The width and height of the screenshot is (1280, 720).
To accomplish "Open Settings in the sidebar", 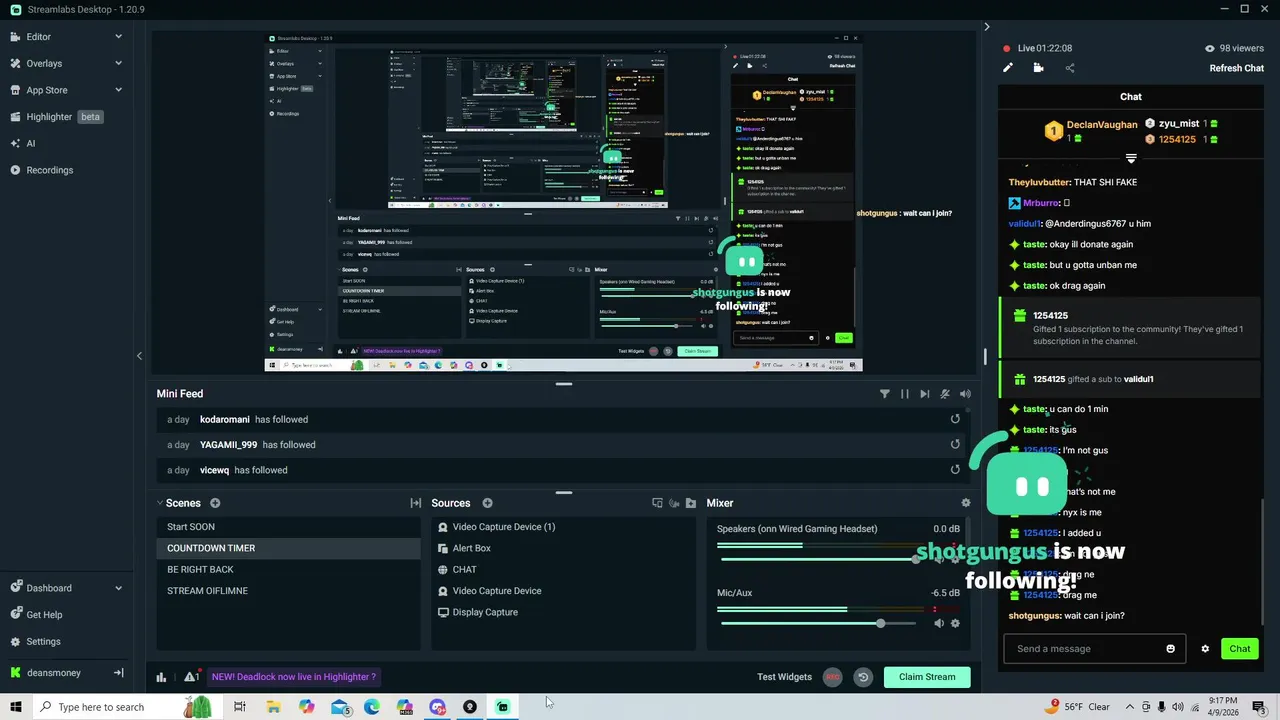I will [x=43, y=642].
